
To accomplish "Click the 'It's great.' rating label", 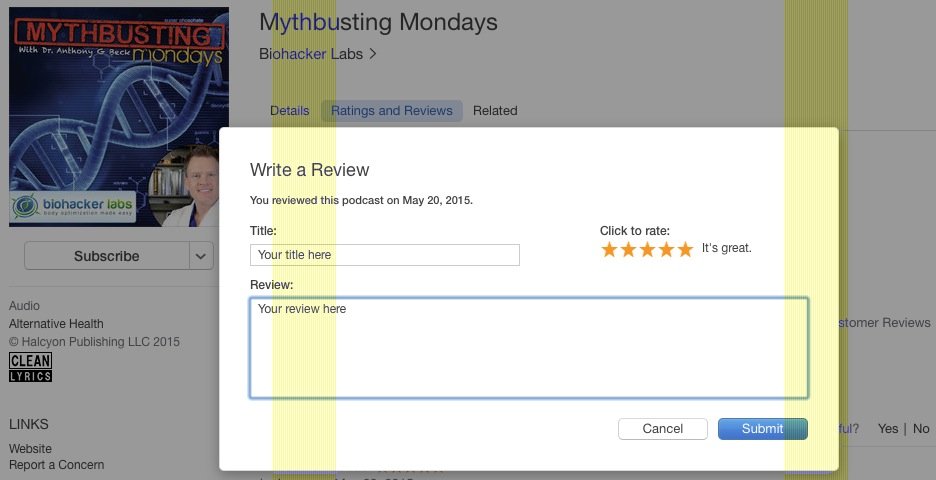I will coord(726,248).
